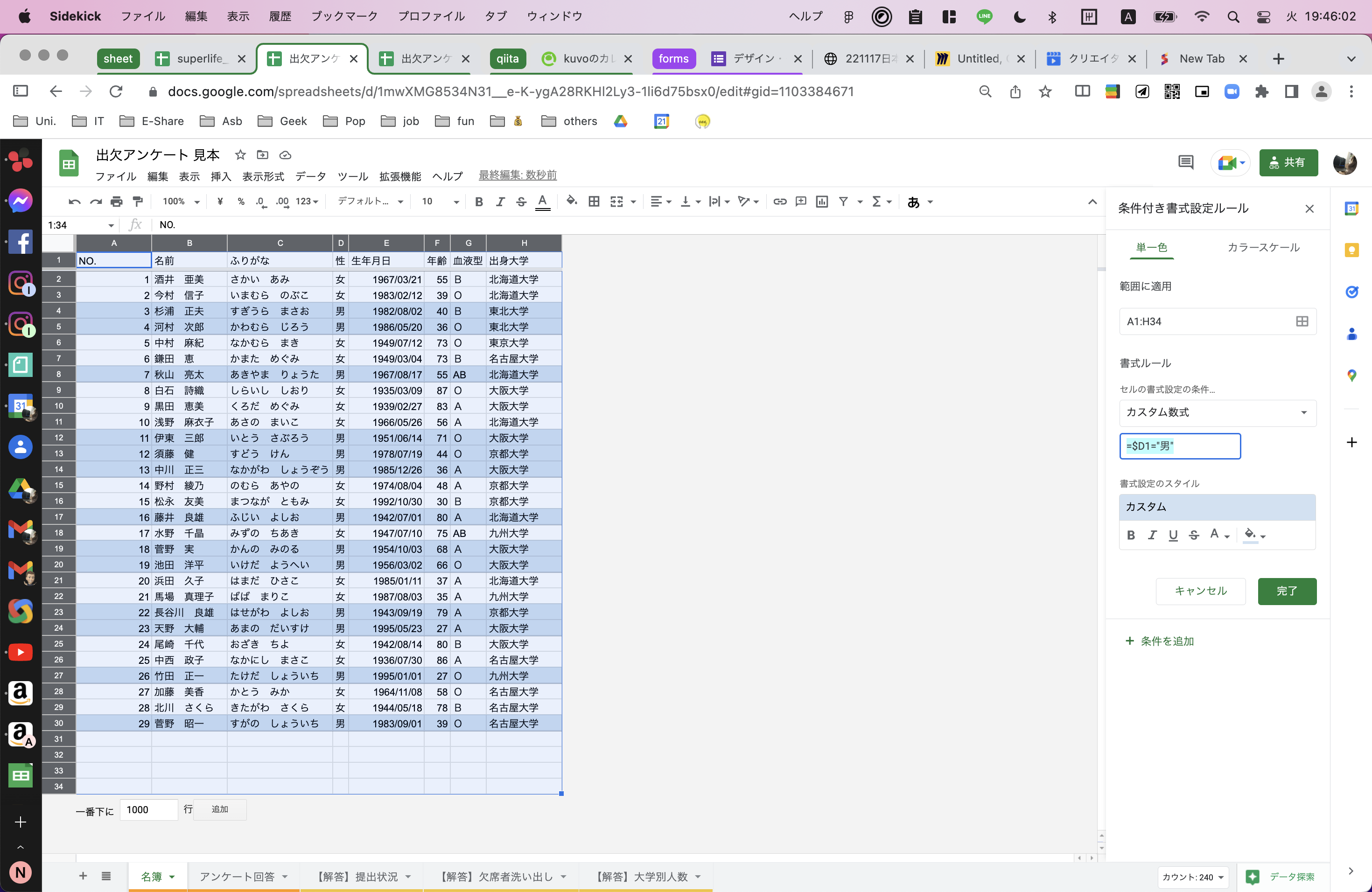Toggle bold in 書式設定のスタイル
1372x892 pixels.
(1131, 535)
